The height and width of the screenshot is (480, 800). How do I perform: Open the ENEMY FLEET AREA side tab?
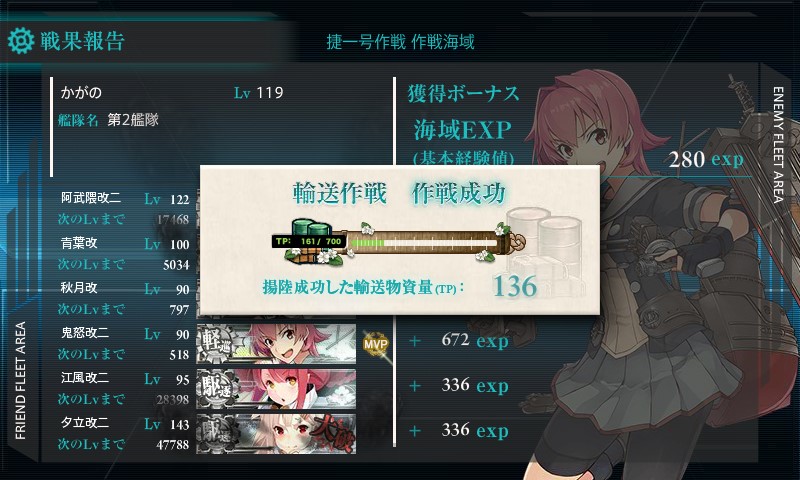click(778, 145)
